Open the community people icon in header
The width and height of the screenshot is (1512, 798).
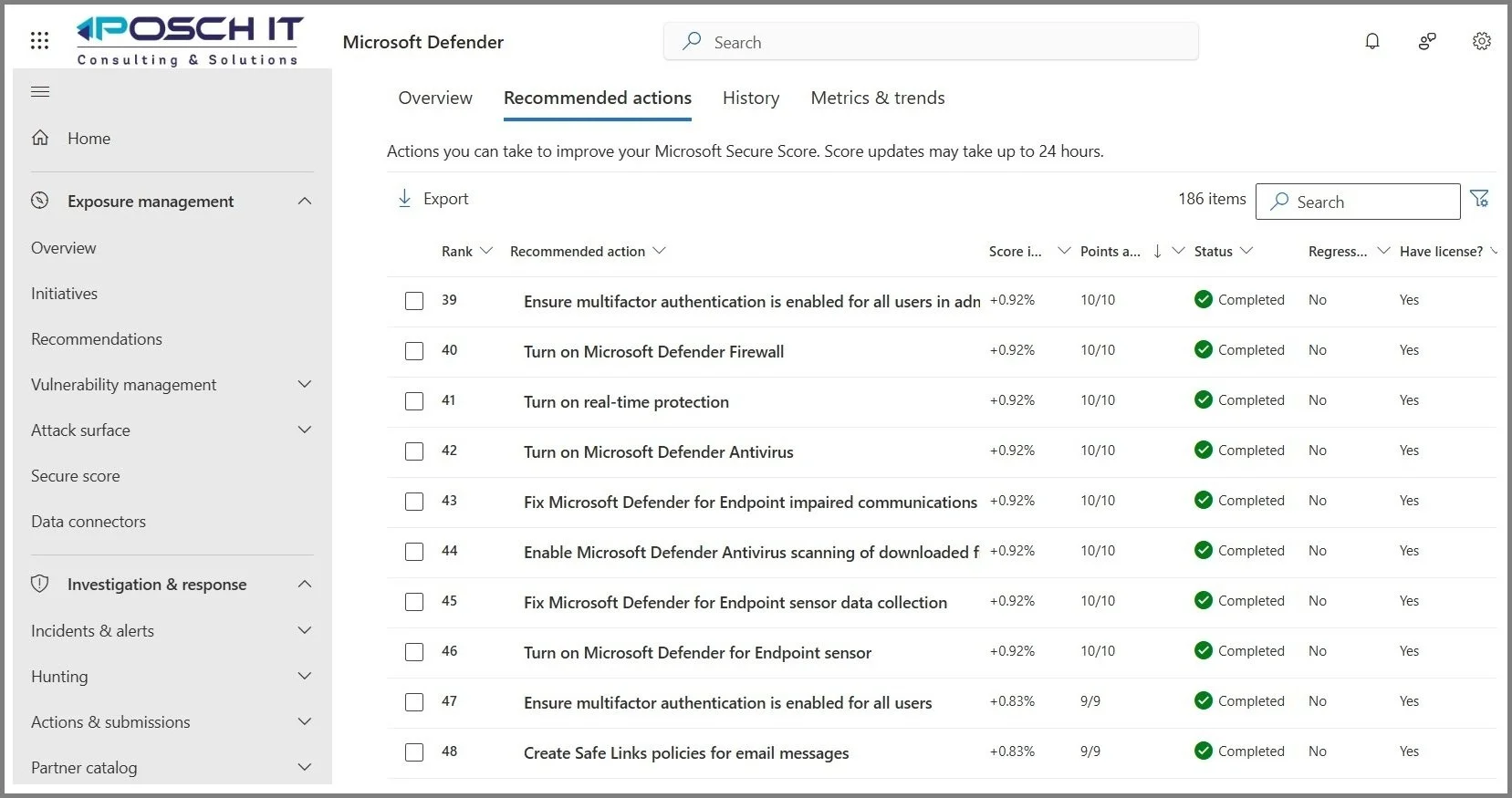click(x=1427, y=41)
